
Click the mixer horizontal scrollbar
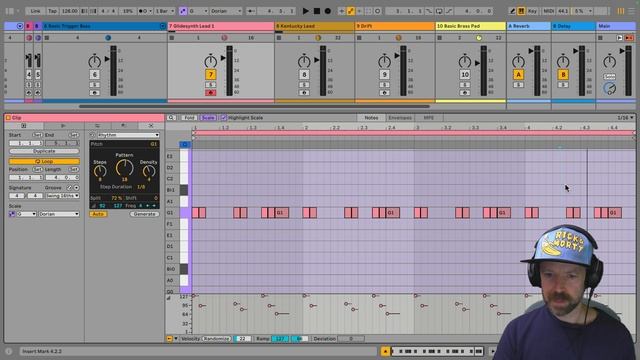tap(254, 107)
